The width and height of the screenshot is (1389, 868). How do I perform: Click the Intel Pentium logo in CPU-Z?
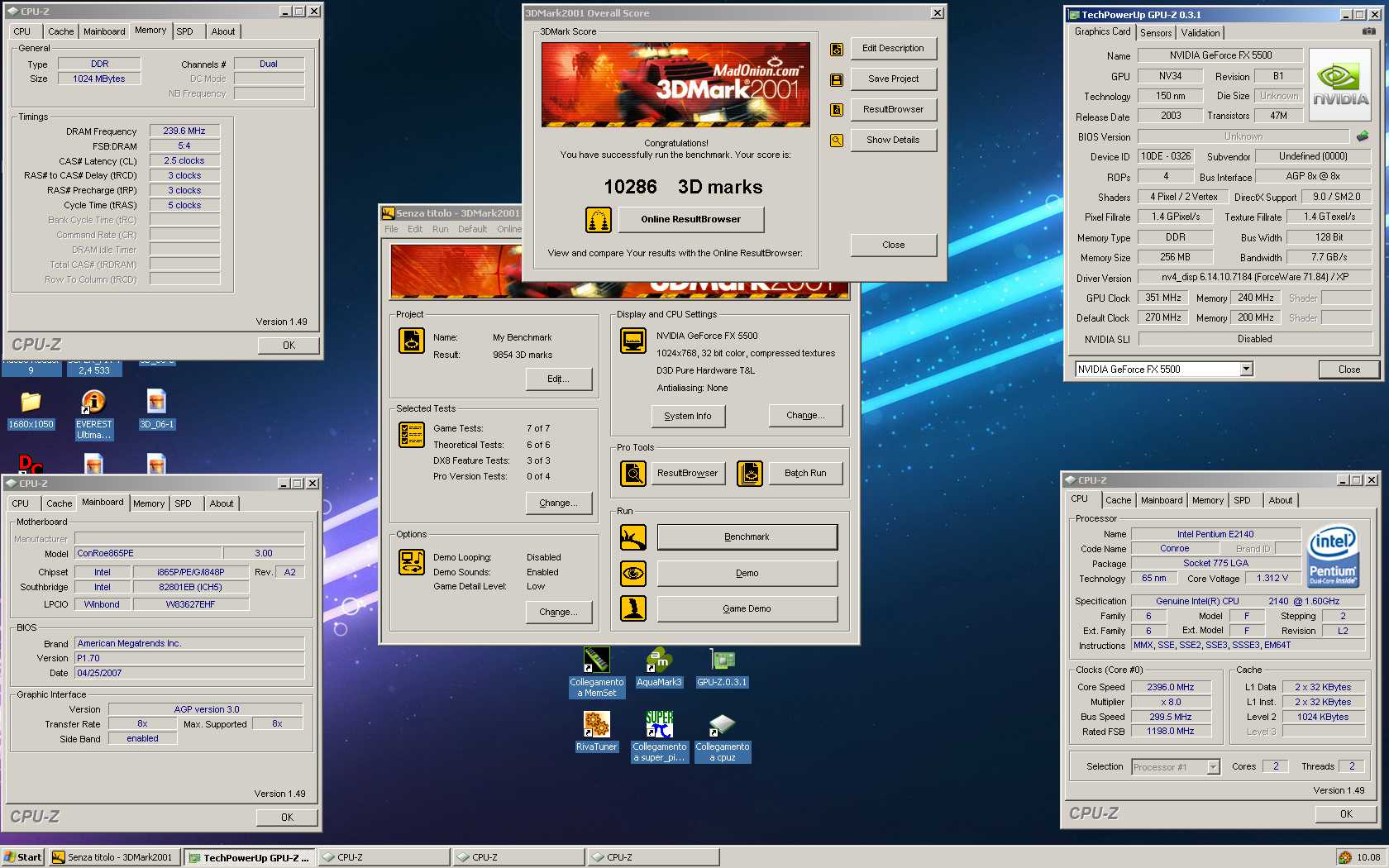click(x=1333, y=556)
